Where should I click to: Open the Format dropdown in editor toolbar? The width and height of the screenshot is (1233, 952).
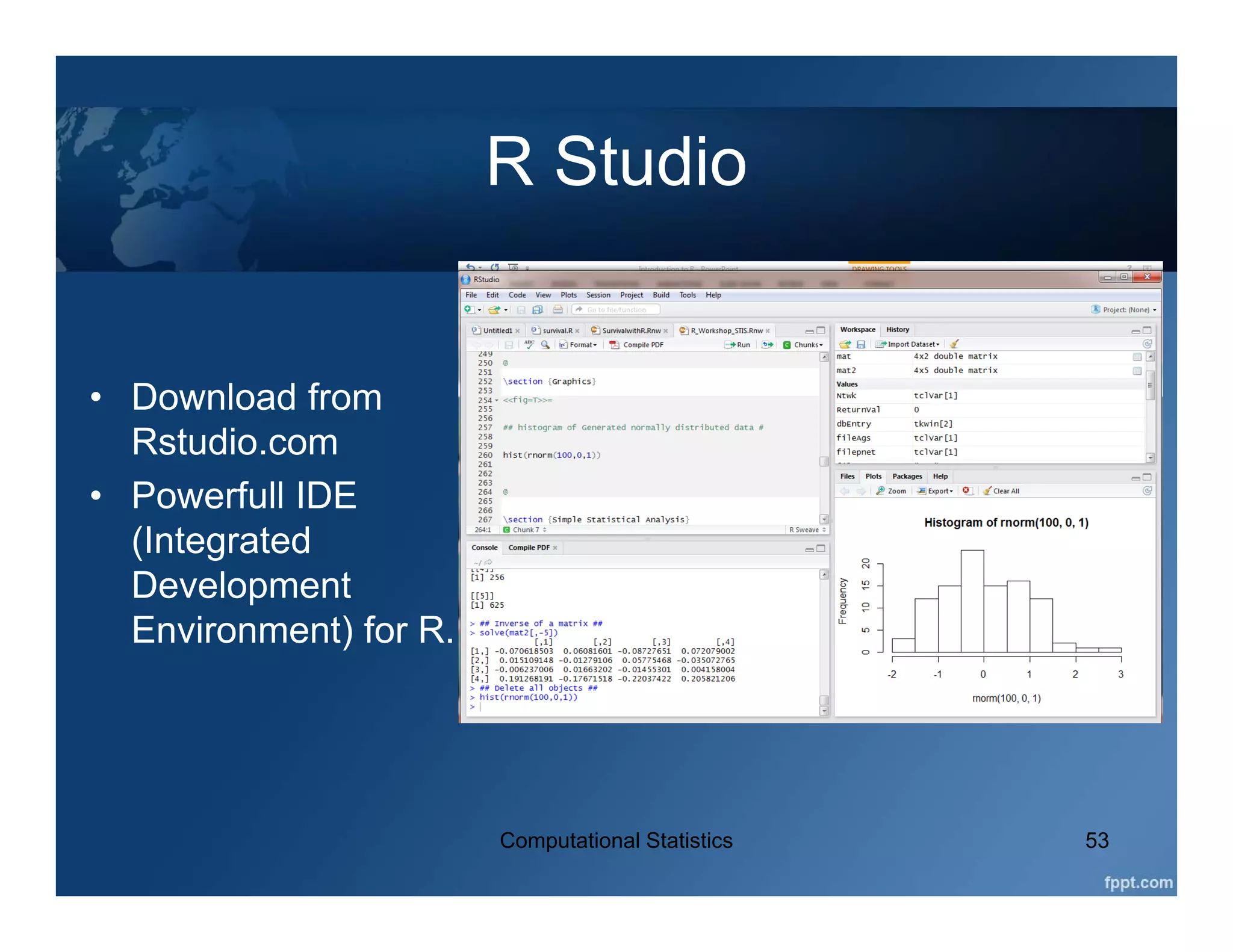point(578,345)
